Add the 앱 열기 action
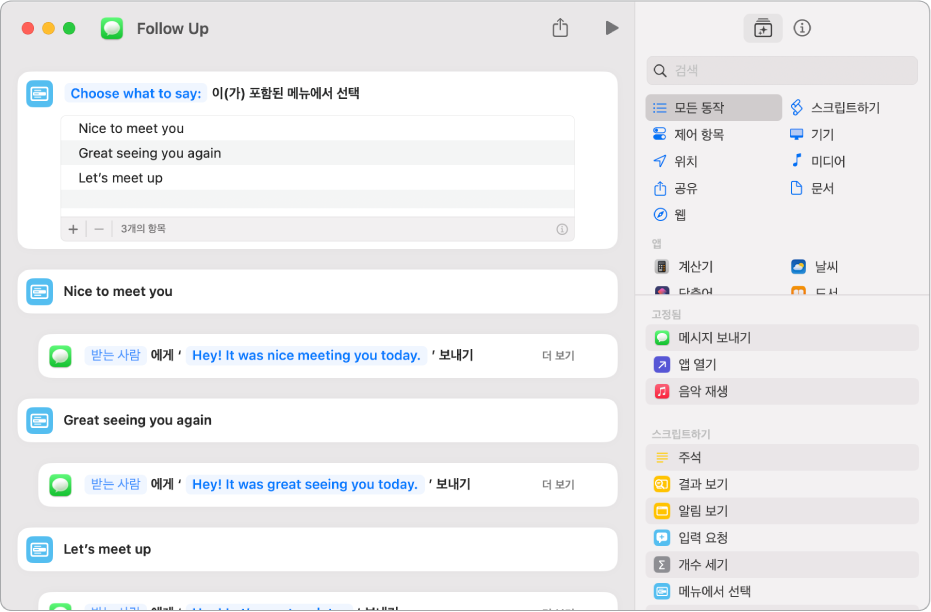This screenshot has width=931, height=612. coord(782,364)
